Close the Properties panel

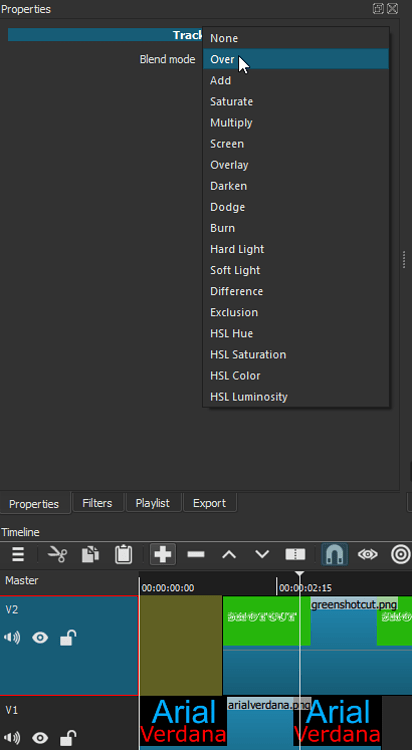pyautogui.click(x=392, y=8)
